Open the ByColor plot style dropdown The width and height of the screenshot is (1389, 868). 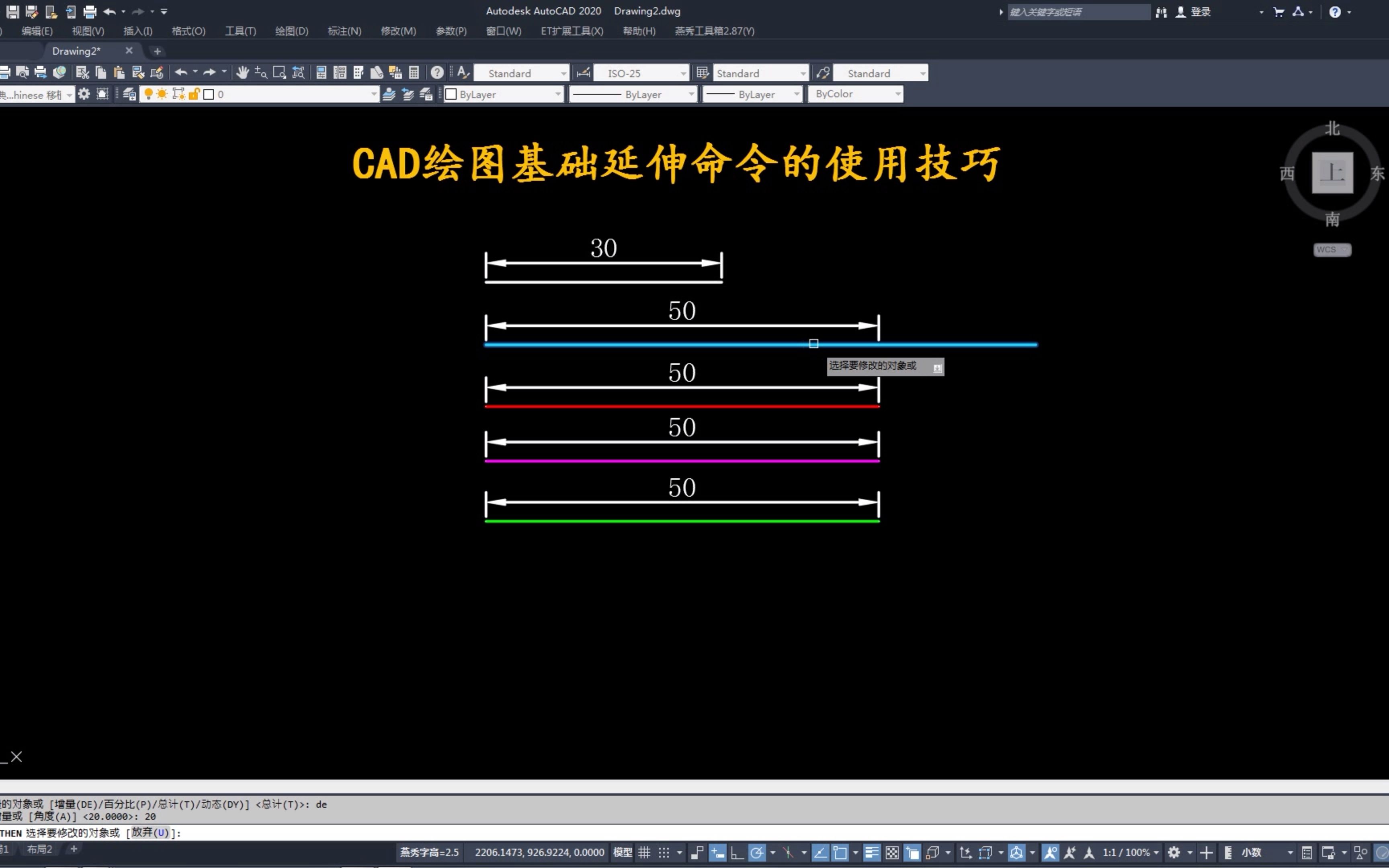point(898,94)
